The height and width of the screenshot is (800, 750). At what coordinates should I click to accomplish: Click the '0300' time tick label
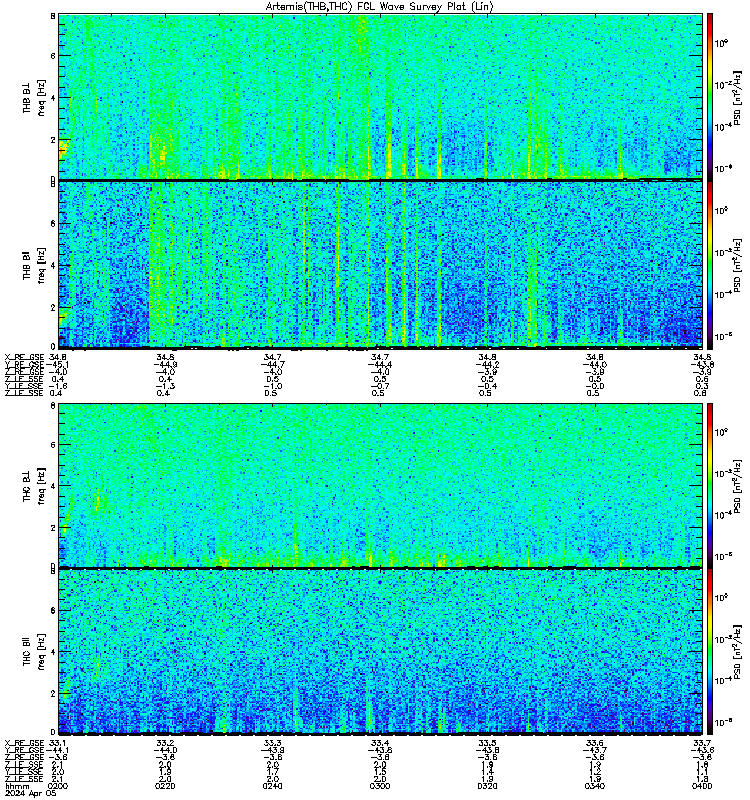pyautogui.click(x=380, y=786)
